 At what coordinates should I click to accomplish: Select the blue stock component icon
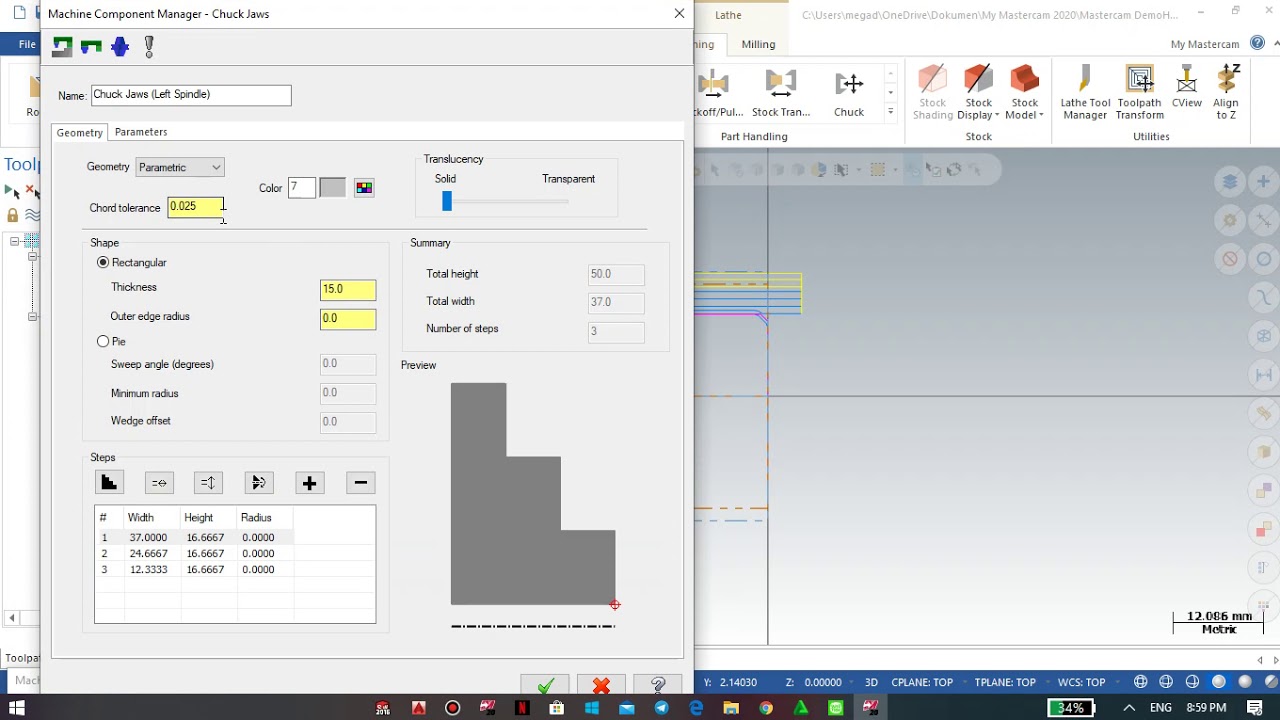(120, 46)
